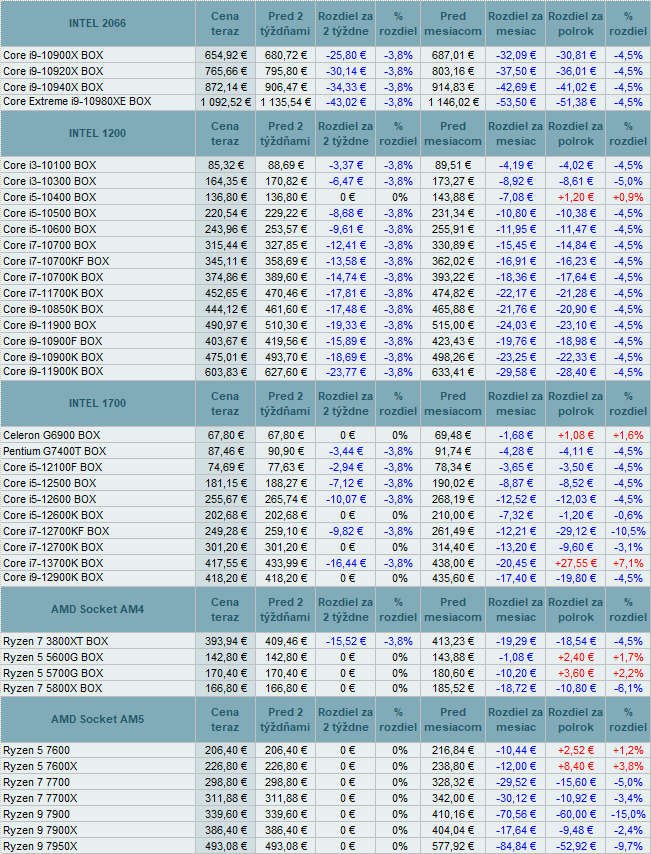Click the Ryzen 5 7600X row name

[40, 766]
